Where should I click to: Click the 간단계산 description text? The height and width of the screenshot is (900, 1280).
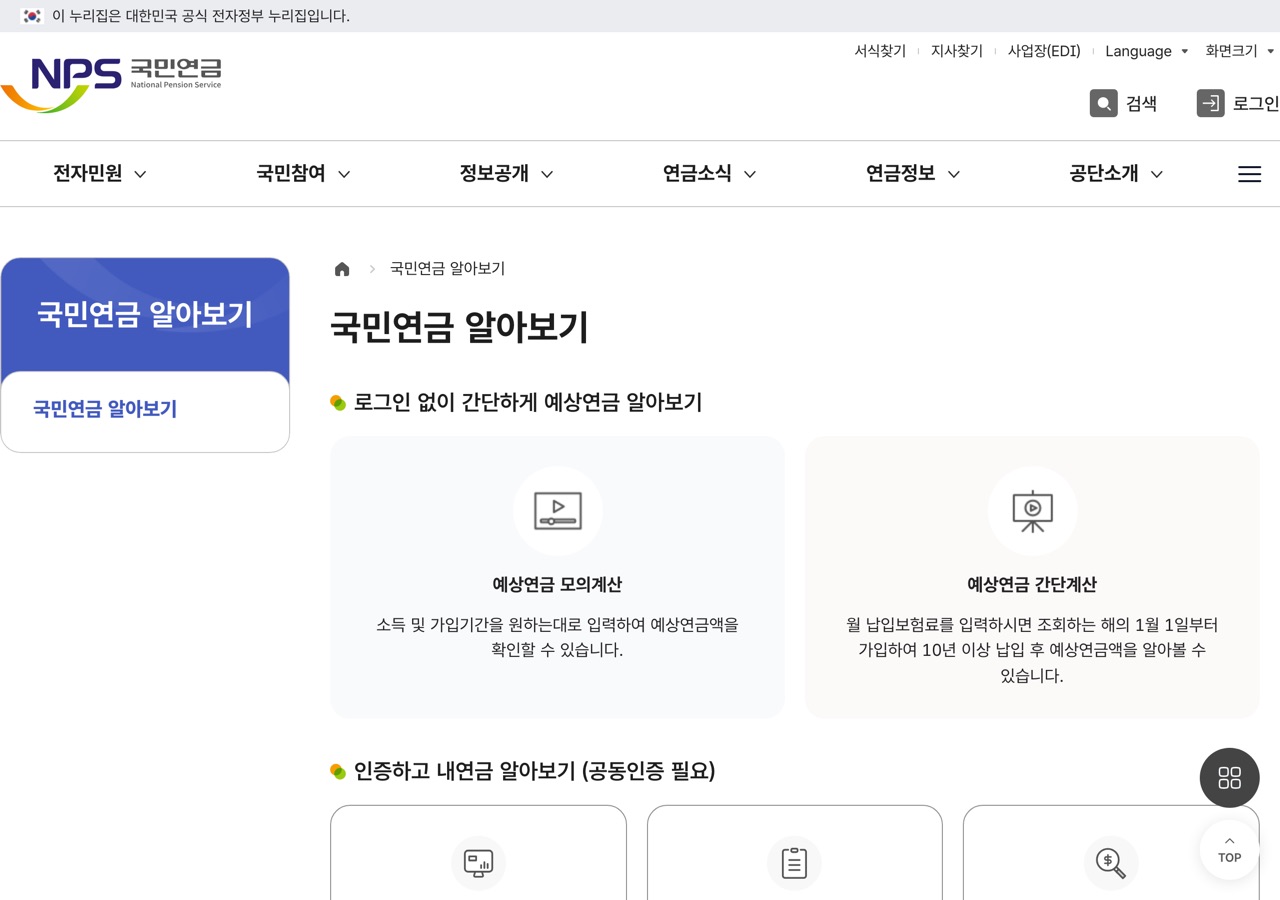click(x=1032, y=650)
